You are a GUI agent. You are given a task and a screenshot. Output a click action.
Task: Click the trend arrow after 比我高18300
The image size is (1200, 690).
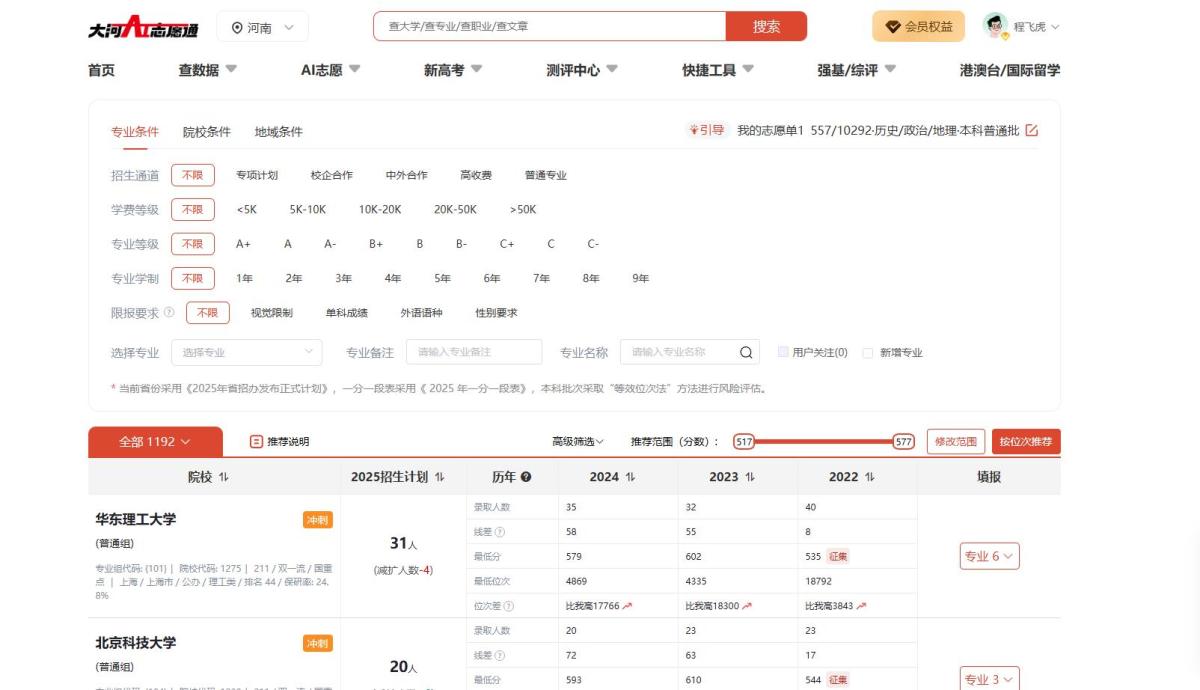click(746, 606)
